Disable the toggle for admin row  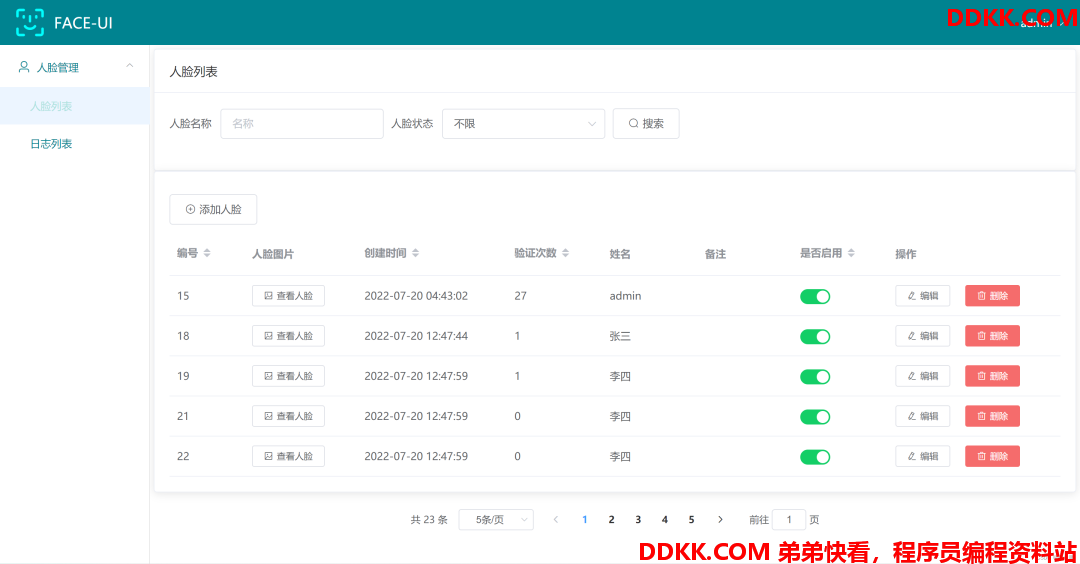815,297
